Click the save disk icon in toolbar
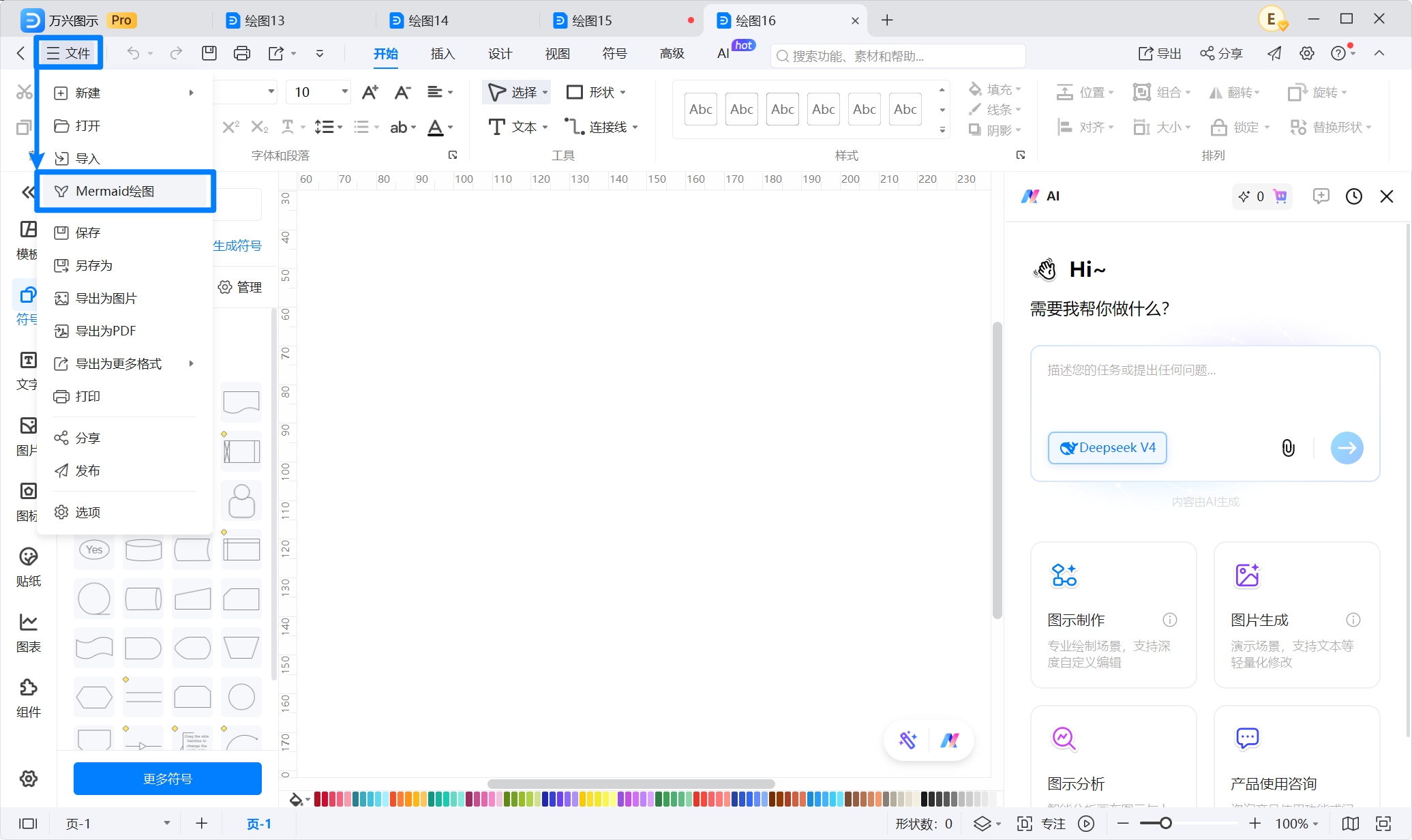Image resolution: width=1412 pixels, height=840 pixels. [x=209, y=53]
